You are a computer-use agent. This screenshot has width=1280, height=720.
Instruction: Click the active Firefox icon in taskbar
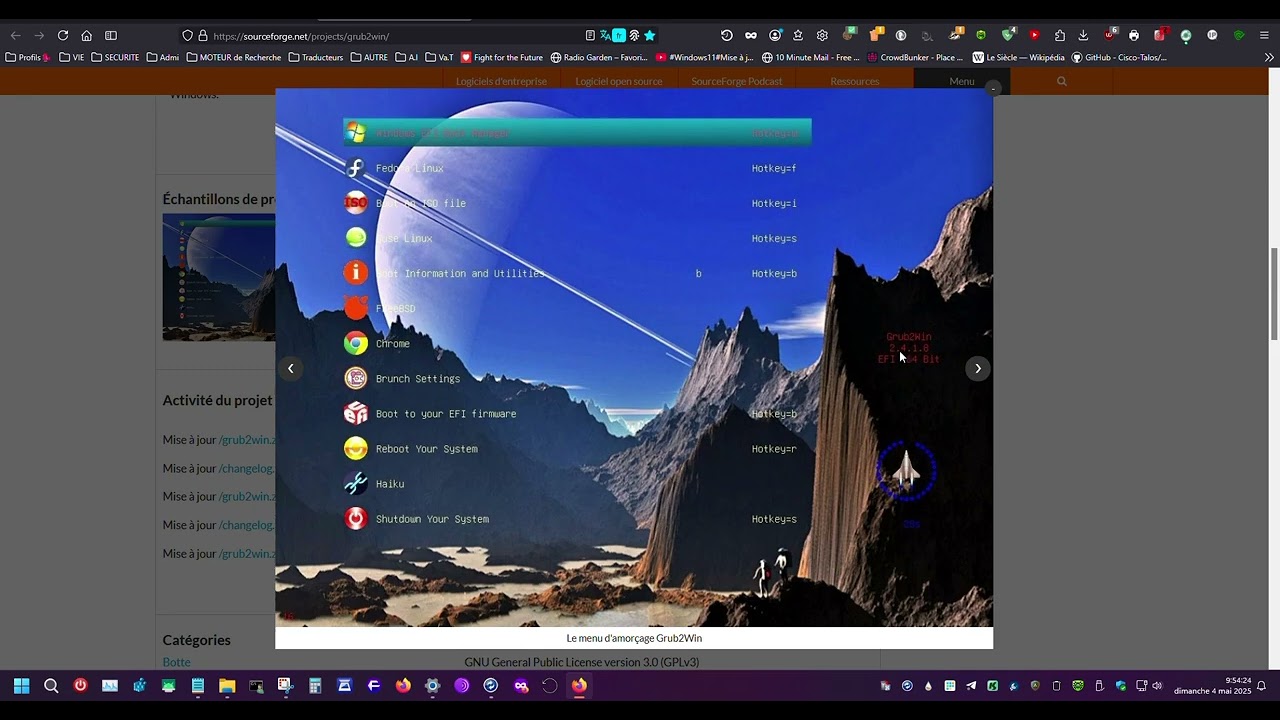(579, 686)
